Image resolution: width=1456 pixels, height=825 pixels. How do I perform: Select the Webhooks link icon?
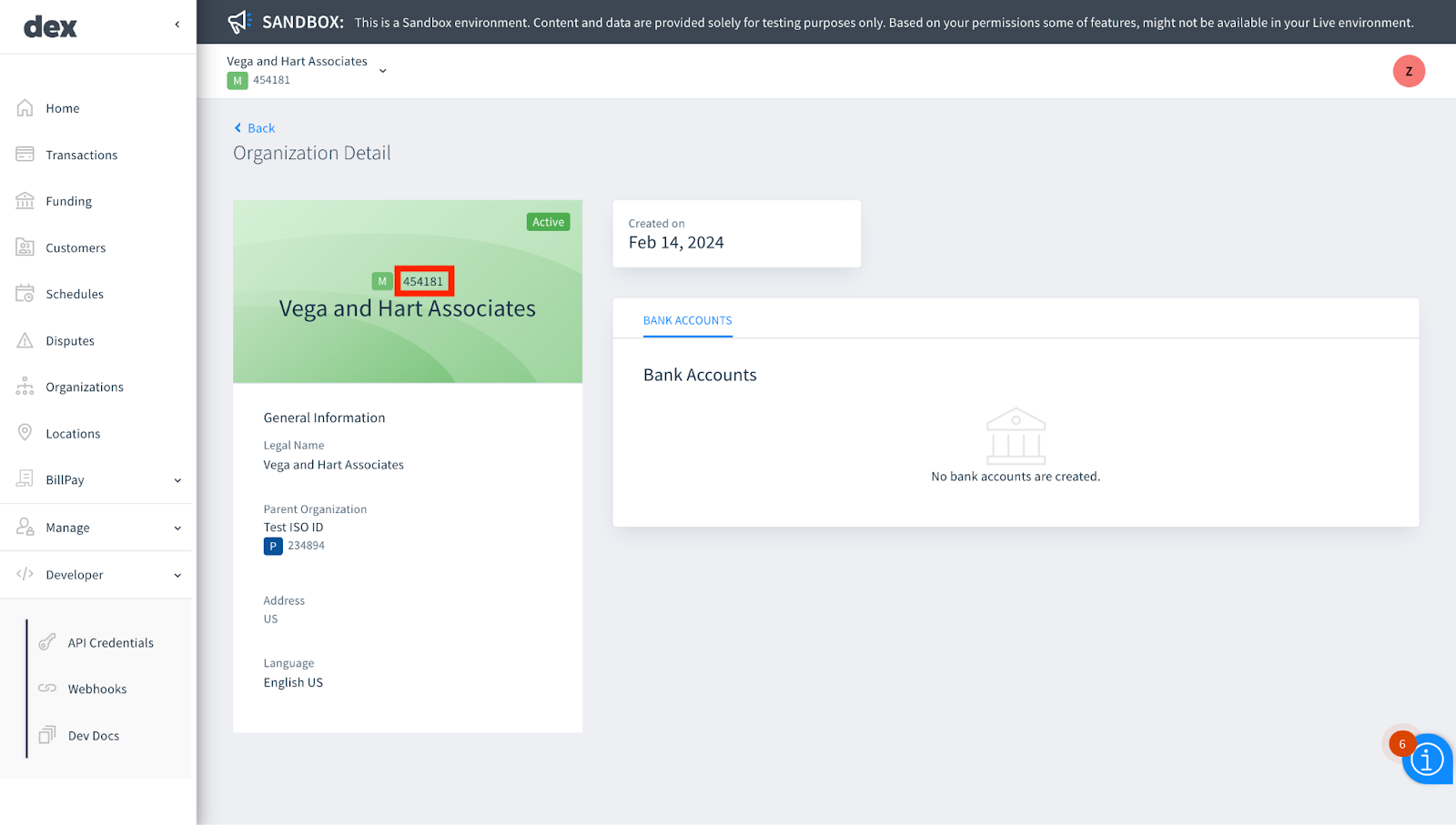tap(47, 689)
